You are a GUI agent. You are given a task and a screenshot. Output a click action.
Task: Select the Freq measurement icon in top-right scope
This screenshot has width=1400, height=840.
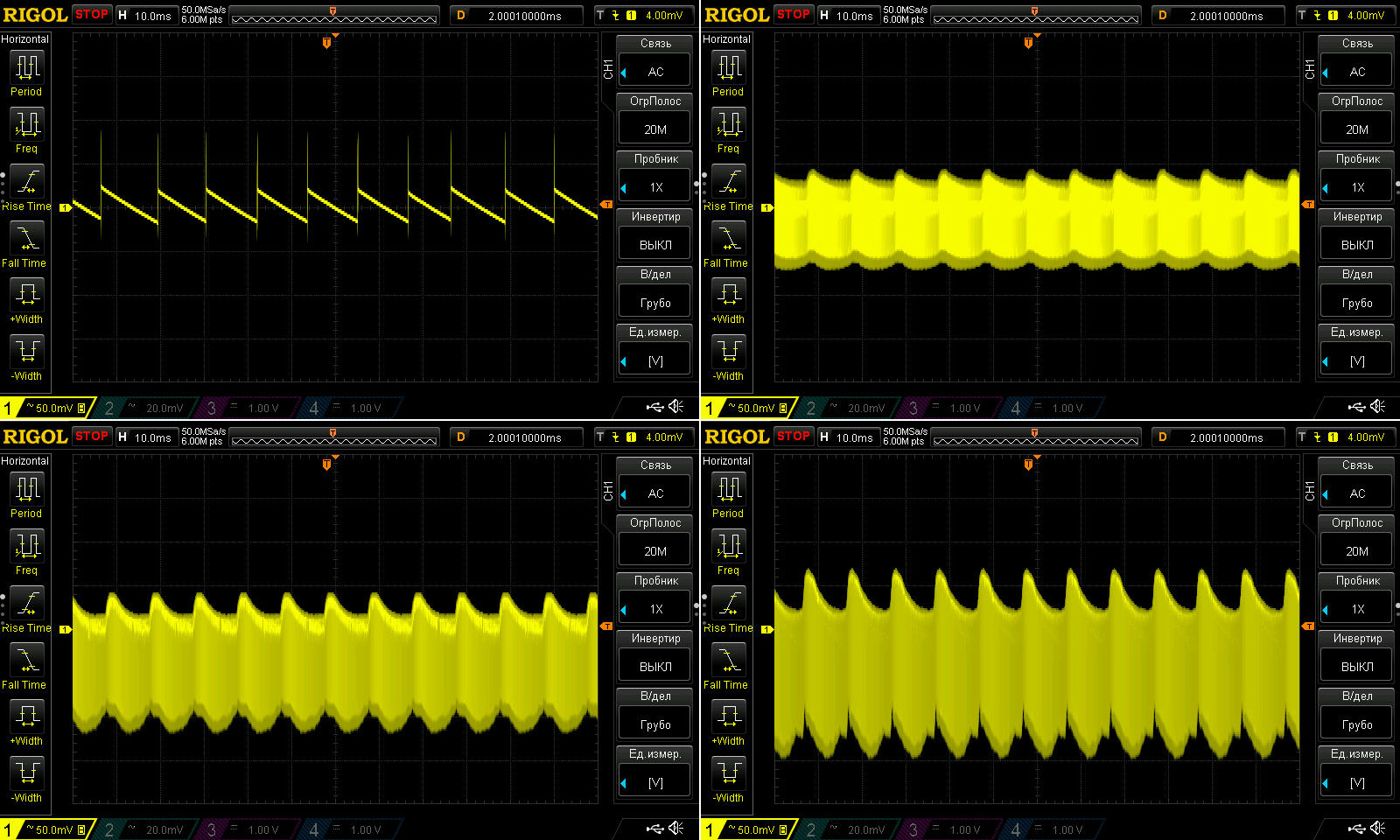(x=729, y=124)
